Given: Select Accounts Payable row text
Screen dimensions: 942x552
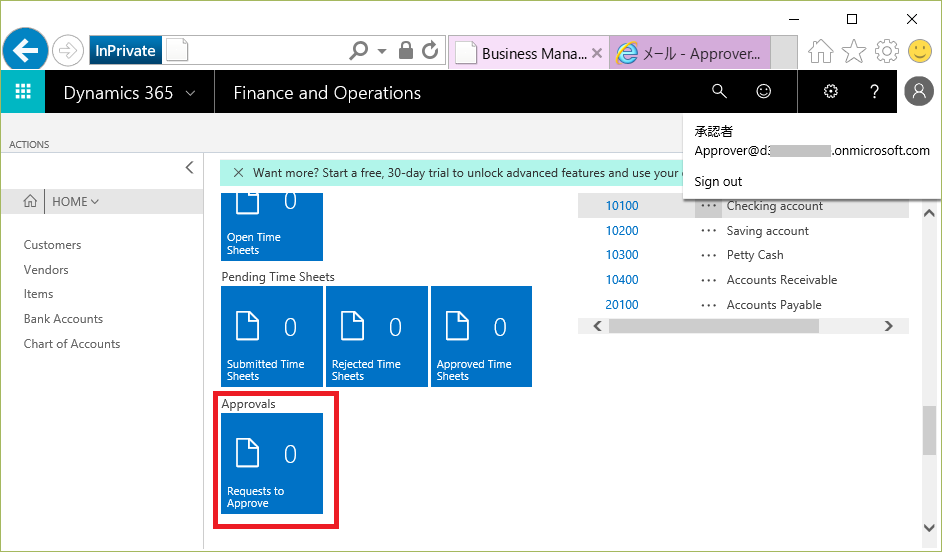Looking at the screenshot, I should pos(774,305).
